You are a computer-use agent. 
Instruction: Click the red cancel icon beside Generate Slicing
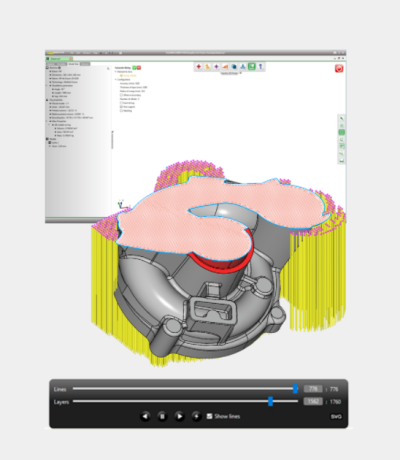[x=139, y=68]
